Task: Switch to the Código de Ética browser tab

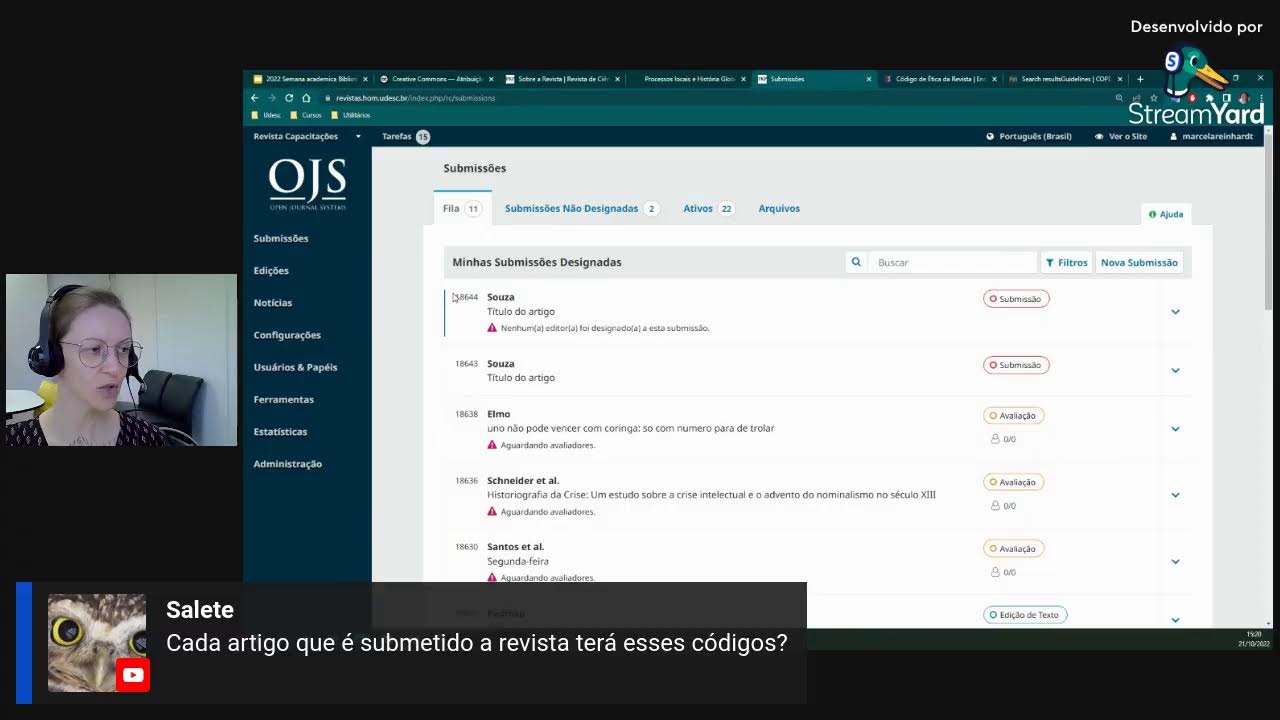Action: coord(940,79)
